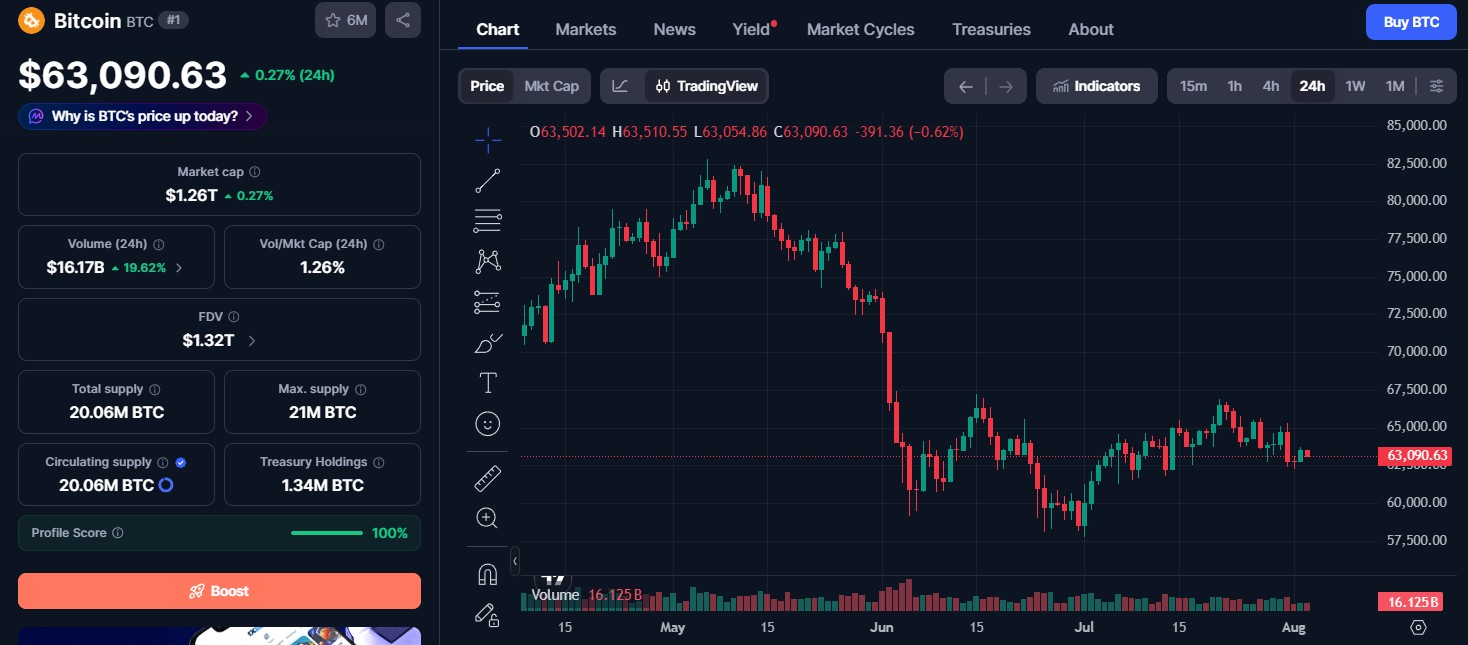1468x645 pixels.
Task: Expand the FDV details chevron
Action: click(251, 341)
